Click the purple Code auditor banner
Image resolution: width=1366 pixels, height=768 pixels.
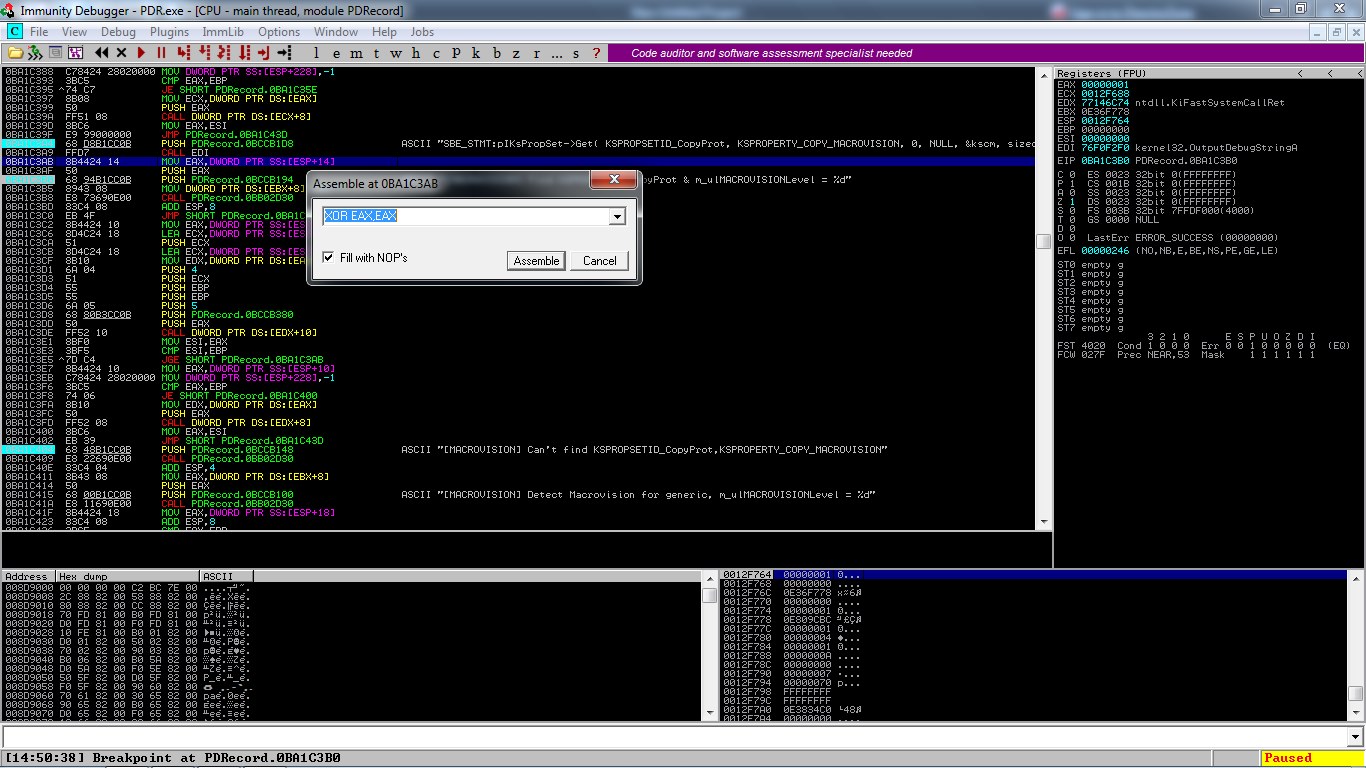pyautogui.click(x=985, y=53)
